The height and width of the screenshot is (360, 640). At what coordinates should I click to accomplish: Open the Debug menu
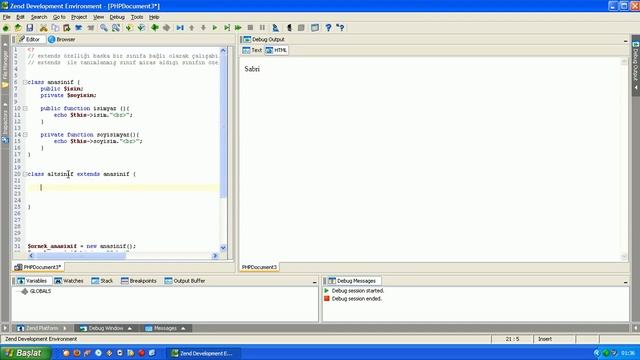coord(117,17)
